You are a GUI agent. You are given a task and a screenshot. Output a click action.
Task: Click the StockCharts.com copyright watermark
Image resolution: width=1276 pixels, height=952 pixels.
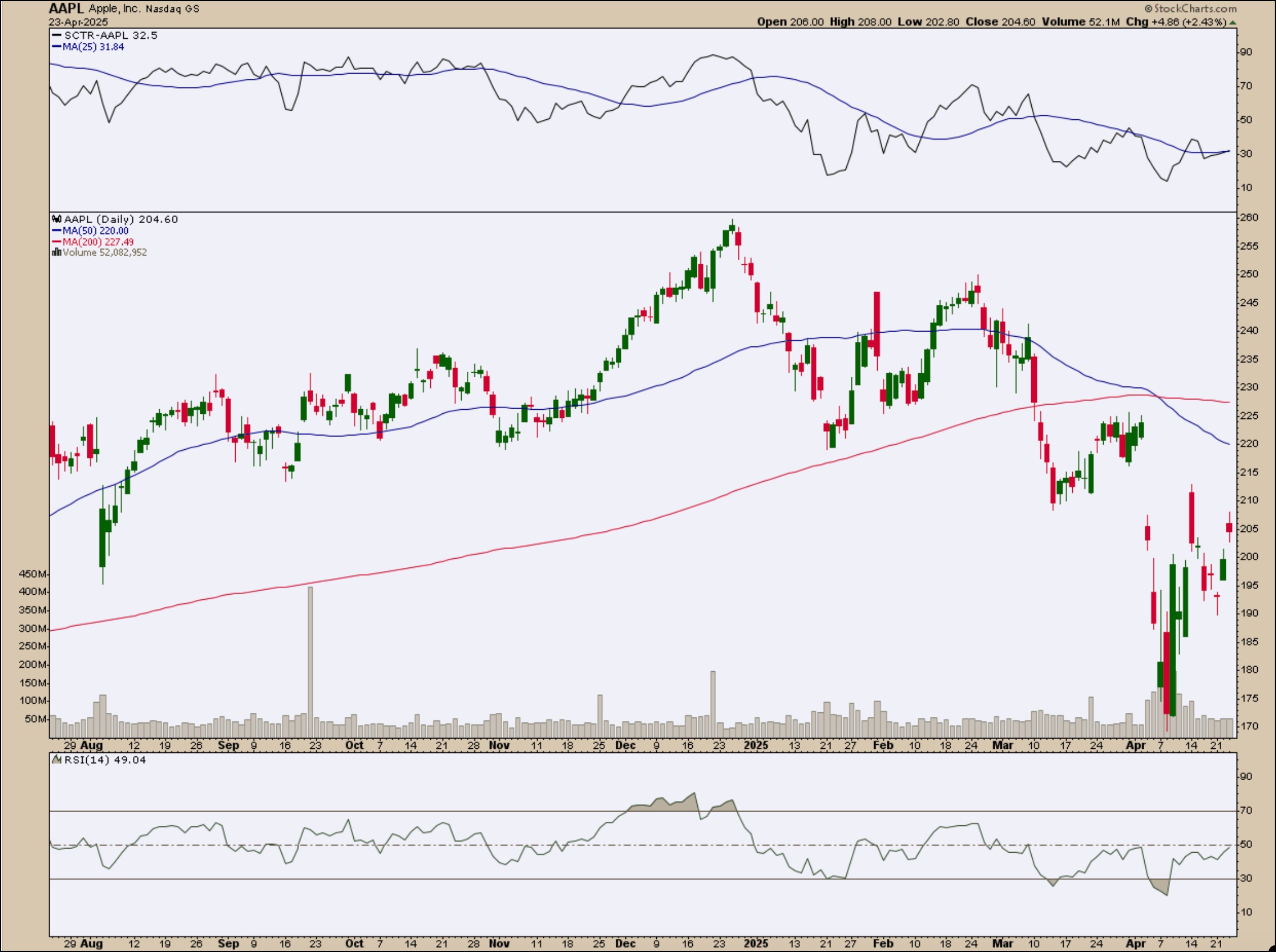(1190, 8)
